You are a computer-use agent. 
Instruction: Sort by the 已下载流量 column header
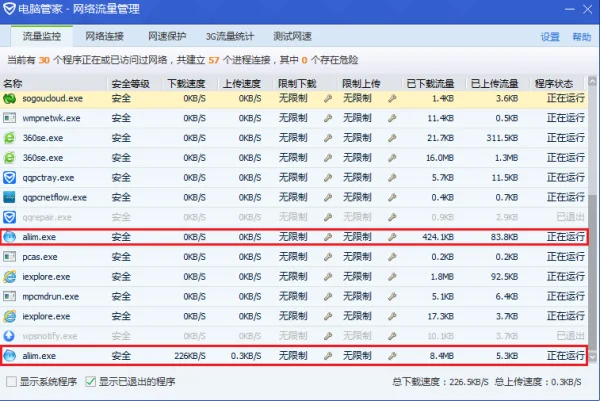click(434, 83)
